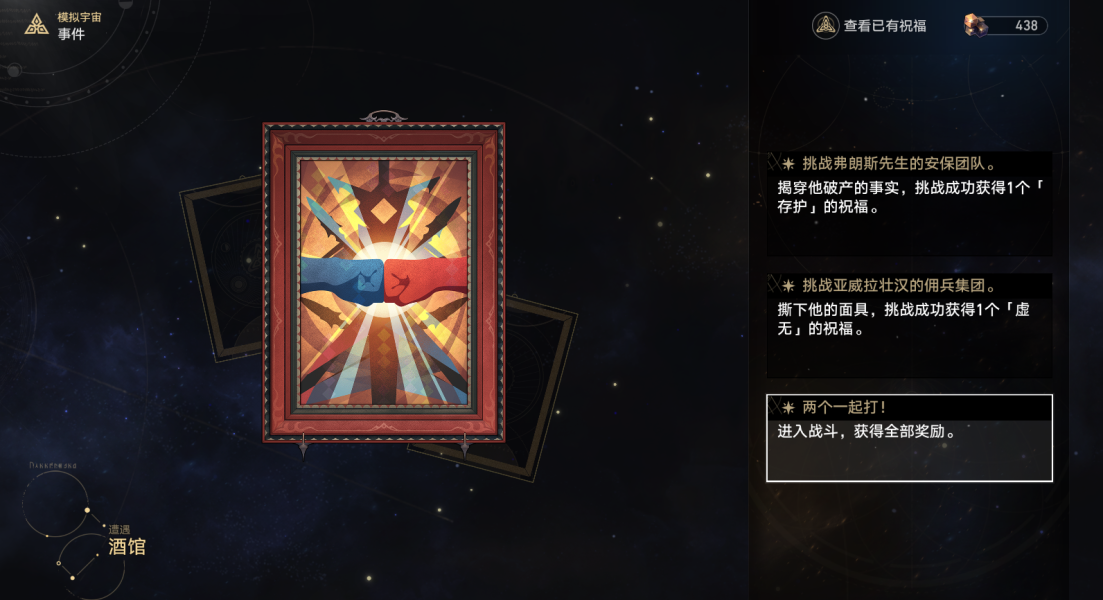This screenshot has width=1103, height=600.
Task: Choose option 挑战弗朗斯先生的安保团队
Action: pos(910,203)
